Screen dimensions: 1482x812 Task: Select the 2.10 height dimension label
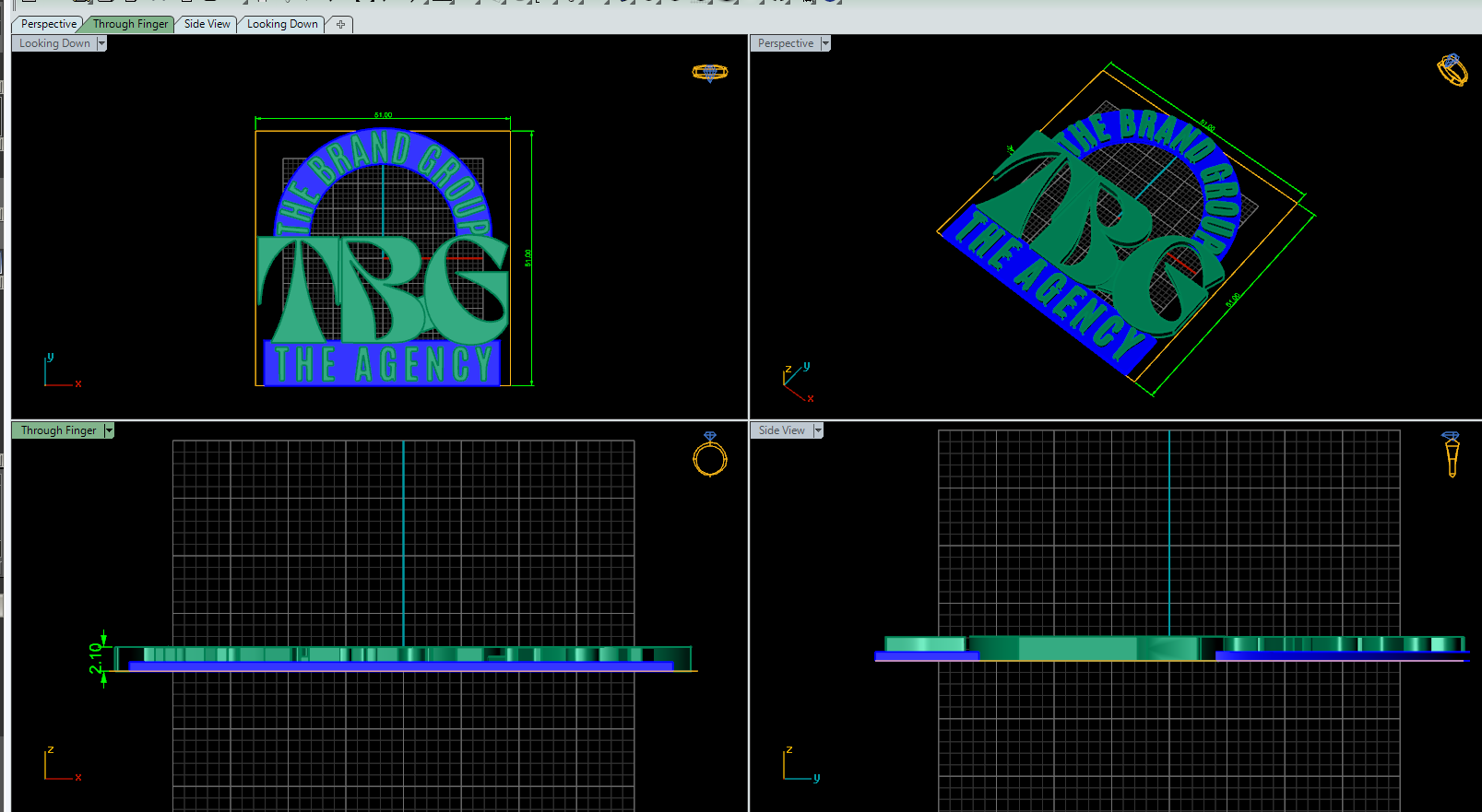(96, 658)
